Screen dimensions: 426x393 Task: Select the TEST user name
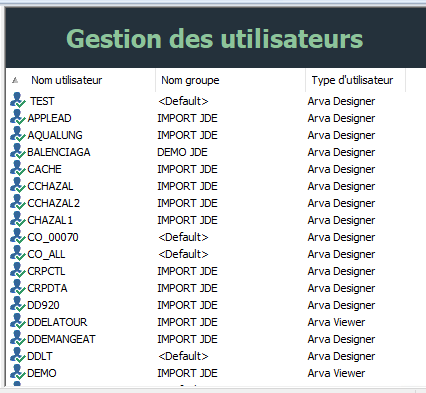[x=42, y=101]
